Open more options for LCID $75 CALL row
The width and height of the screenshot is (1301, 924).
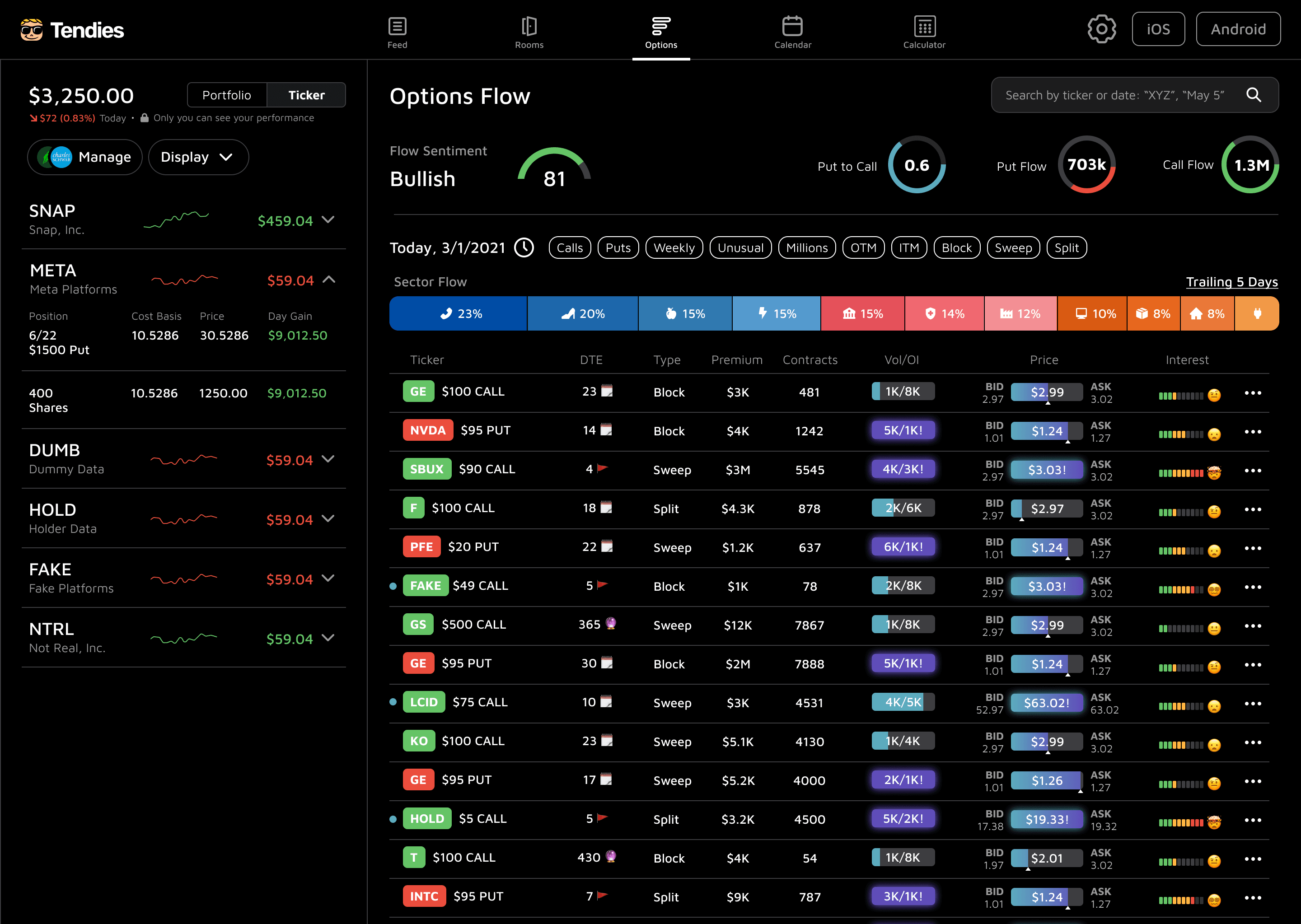(1253, 703)
